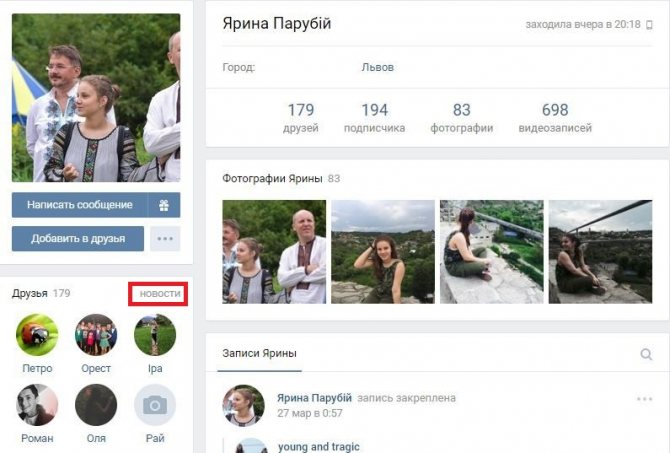Image resolution: width=670 pixels, height=453 pixels.
Task: Click the Написать сообщение button
Action: pyautogui.click(x=79, y=205)
